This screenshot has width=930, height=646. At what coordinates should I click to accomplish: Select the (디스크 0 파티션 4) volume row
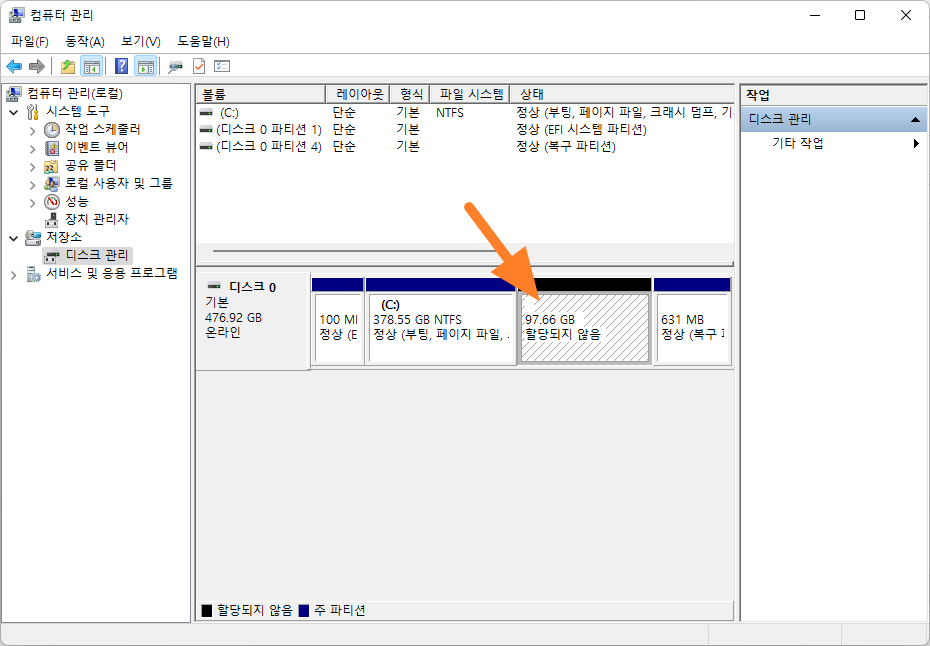(x=465, y=146)
